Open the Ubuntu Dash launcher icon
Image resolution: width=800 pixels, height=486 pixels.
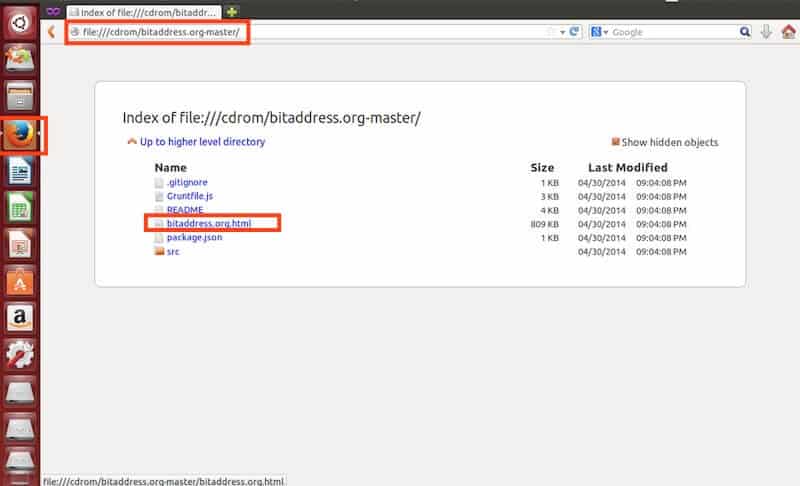tap(19, 22)
